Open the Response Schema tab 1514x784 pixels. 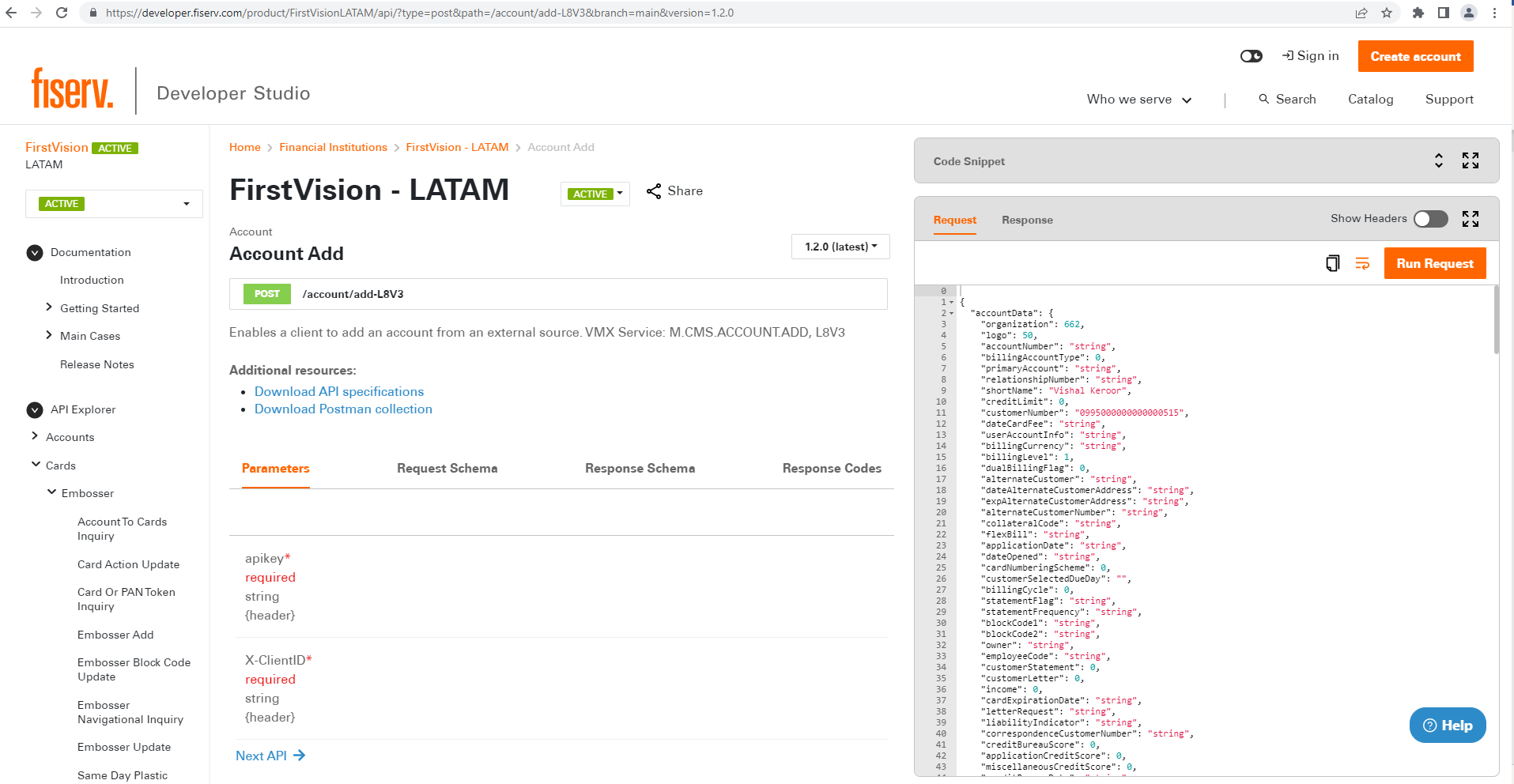pyautogui.click(x=640, y=468)
